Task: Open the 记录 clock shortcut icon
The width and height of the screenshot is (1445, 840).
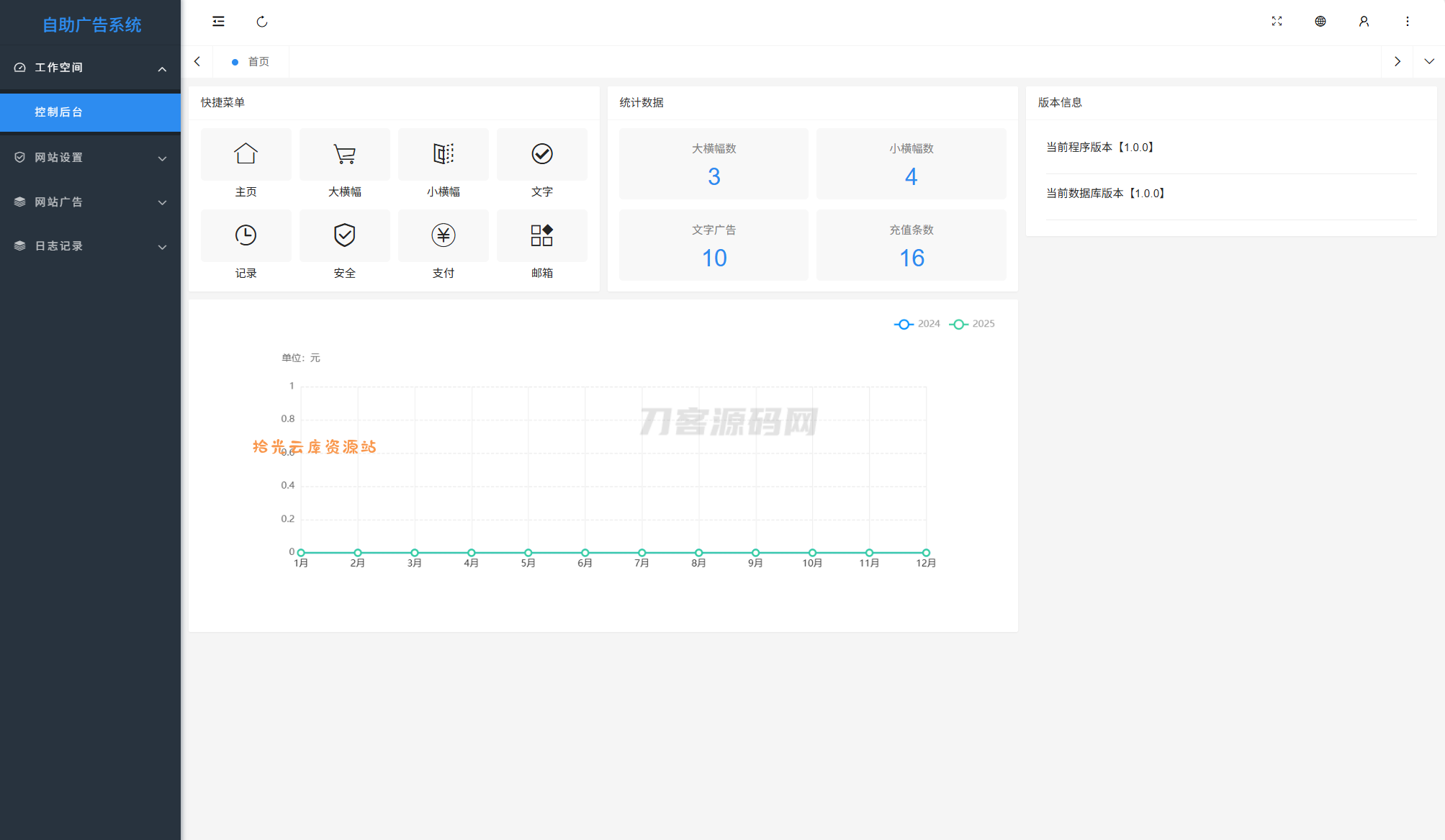Action: [x=246, y=235]
